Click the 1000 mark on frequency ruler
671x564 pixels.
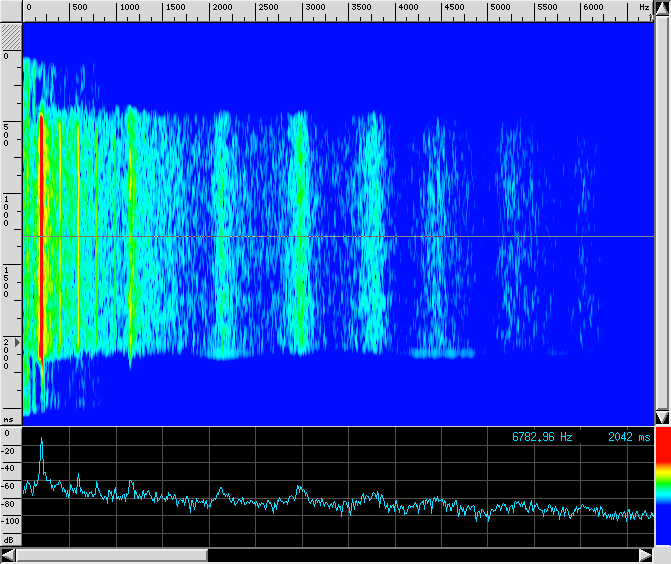[128, 8]
